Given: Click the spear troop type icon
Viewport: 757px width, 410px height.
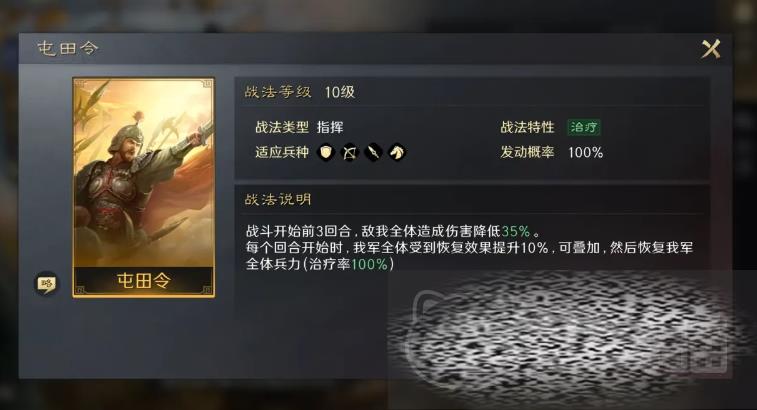Looking at the screenshot, I should pyautogui.click(x=373, y=153).
